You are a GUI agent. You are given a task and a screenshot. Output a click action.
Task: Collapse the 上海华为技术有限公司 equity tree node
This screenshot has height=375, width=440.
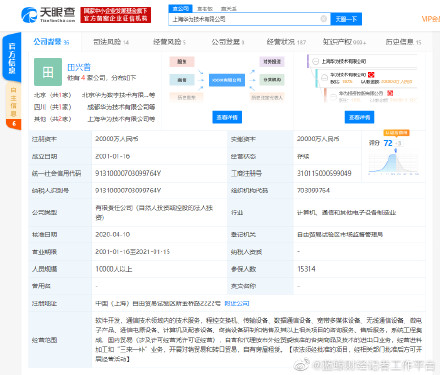(315, 61)
